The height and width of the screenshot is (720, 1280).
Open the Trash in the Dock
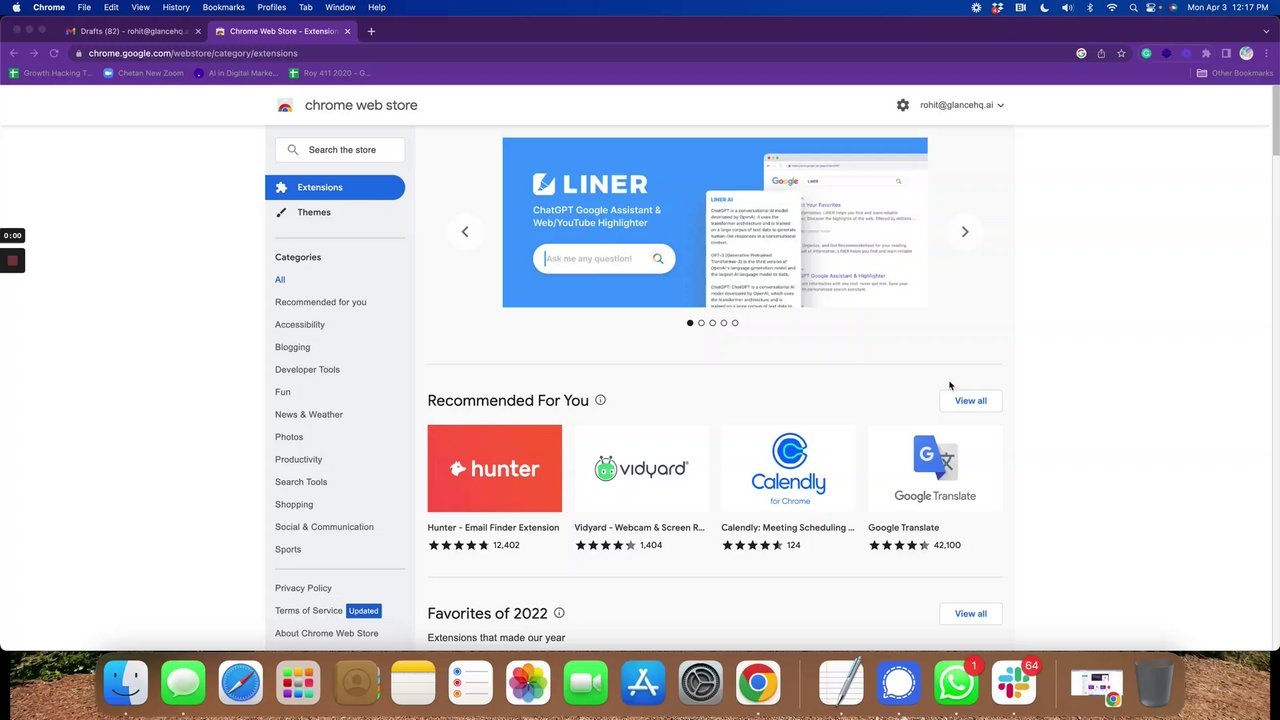(1154, 684)
